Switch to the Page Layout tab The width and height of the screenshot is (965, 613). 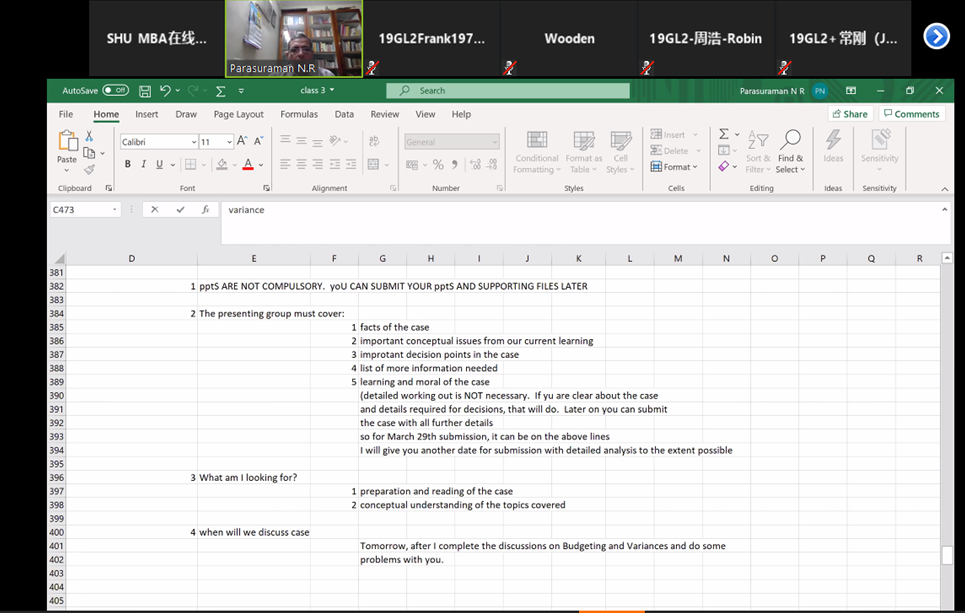pos(239,114)
